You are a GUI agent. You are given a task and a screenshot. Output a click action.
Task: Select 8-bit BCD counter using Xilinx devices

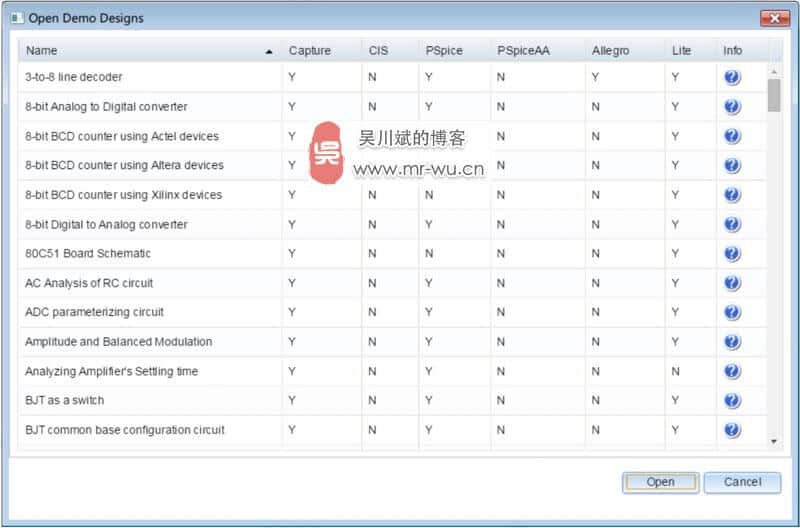click(123, 195)
